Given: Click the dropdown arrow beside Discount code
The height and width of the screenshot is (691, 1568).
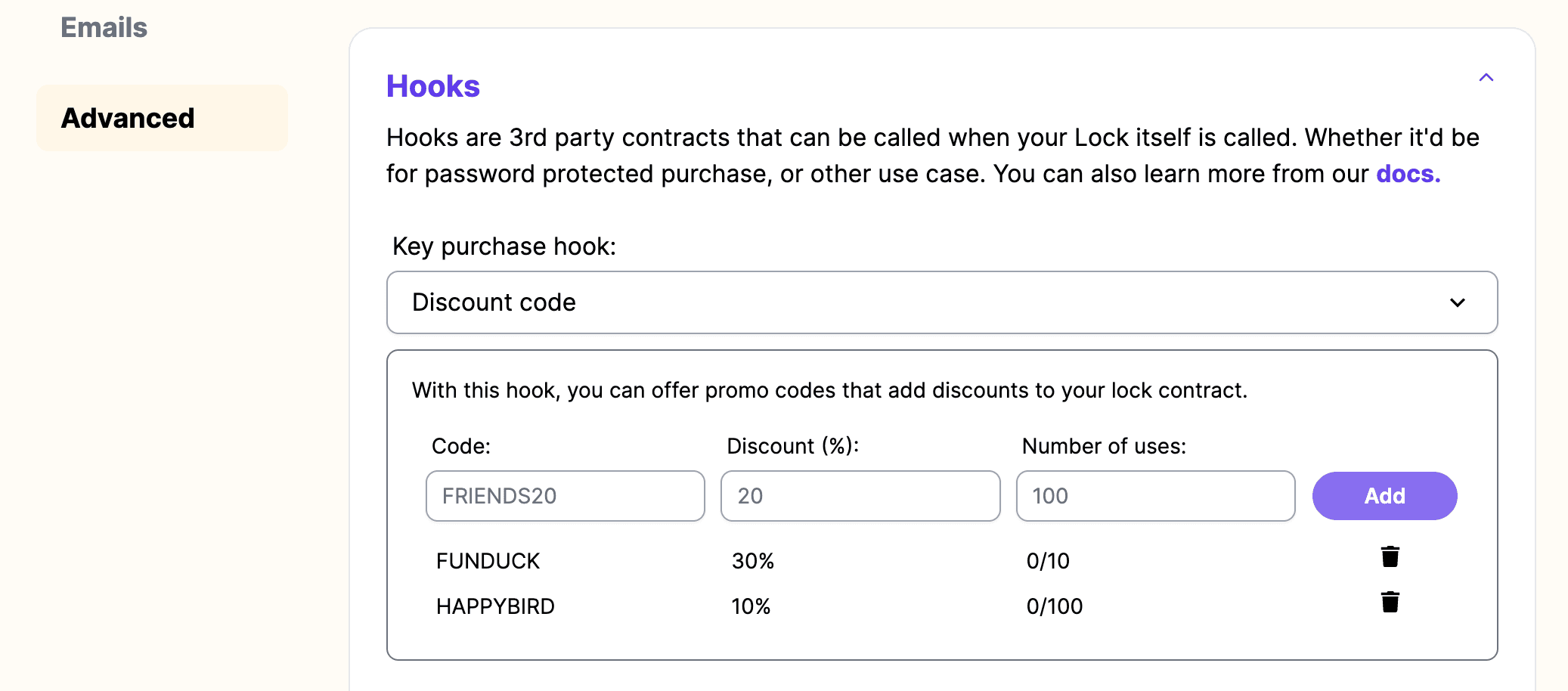Looking at the screenshot, I should 1457,302.
